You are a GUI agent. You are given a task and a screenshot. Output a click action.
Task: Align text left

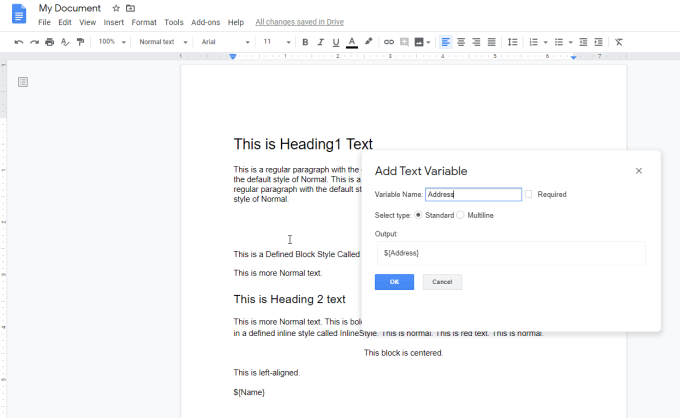[x=445, y=42]
